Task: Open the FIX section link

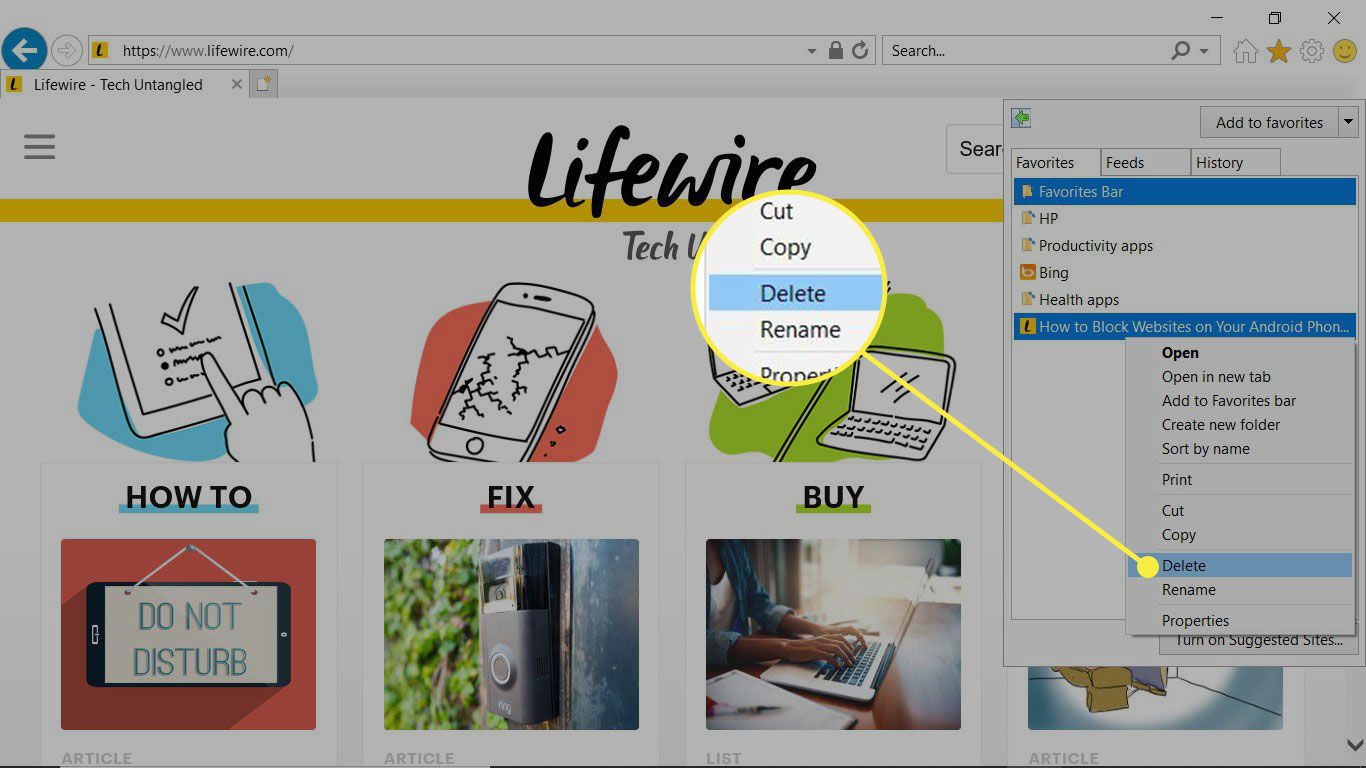Action: (511, 497)
